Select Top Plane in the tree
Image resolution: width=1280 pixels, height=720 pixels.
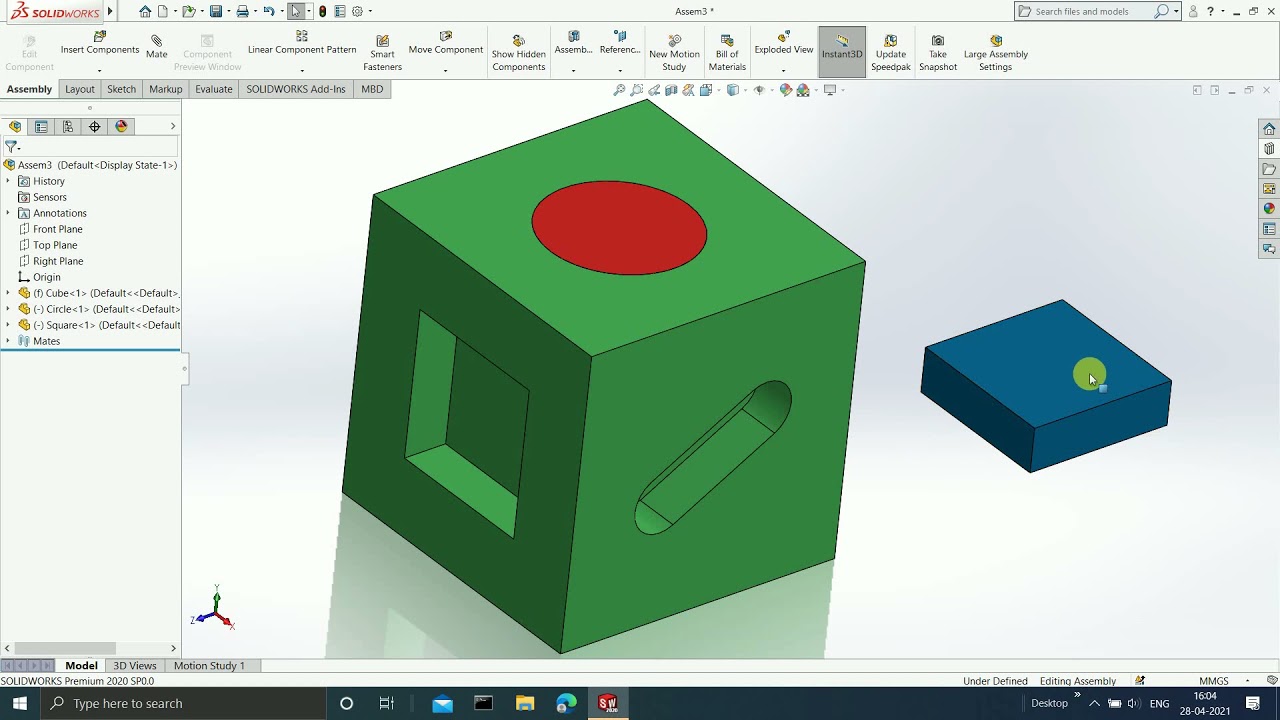coord(55,245)
